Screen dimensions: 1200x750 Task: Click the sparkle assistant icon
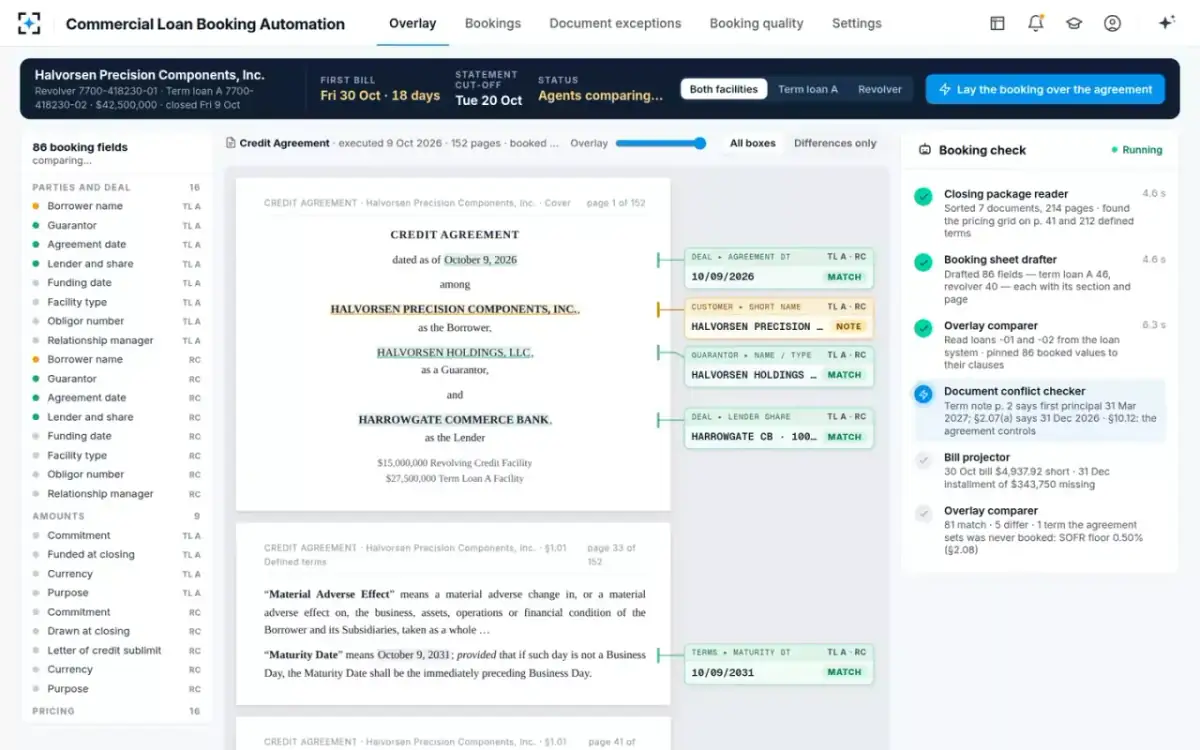[x=1166, y=23]
